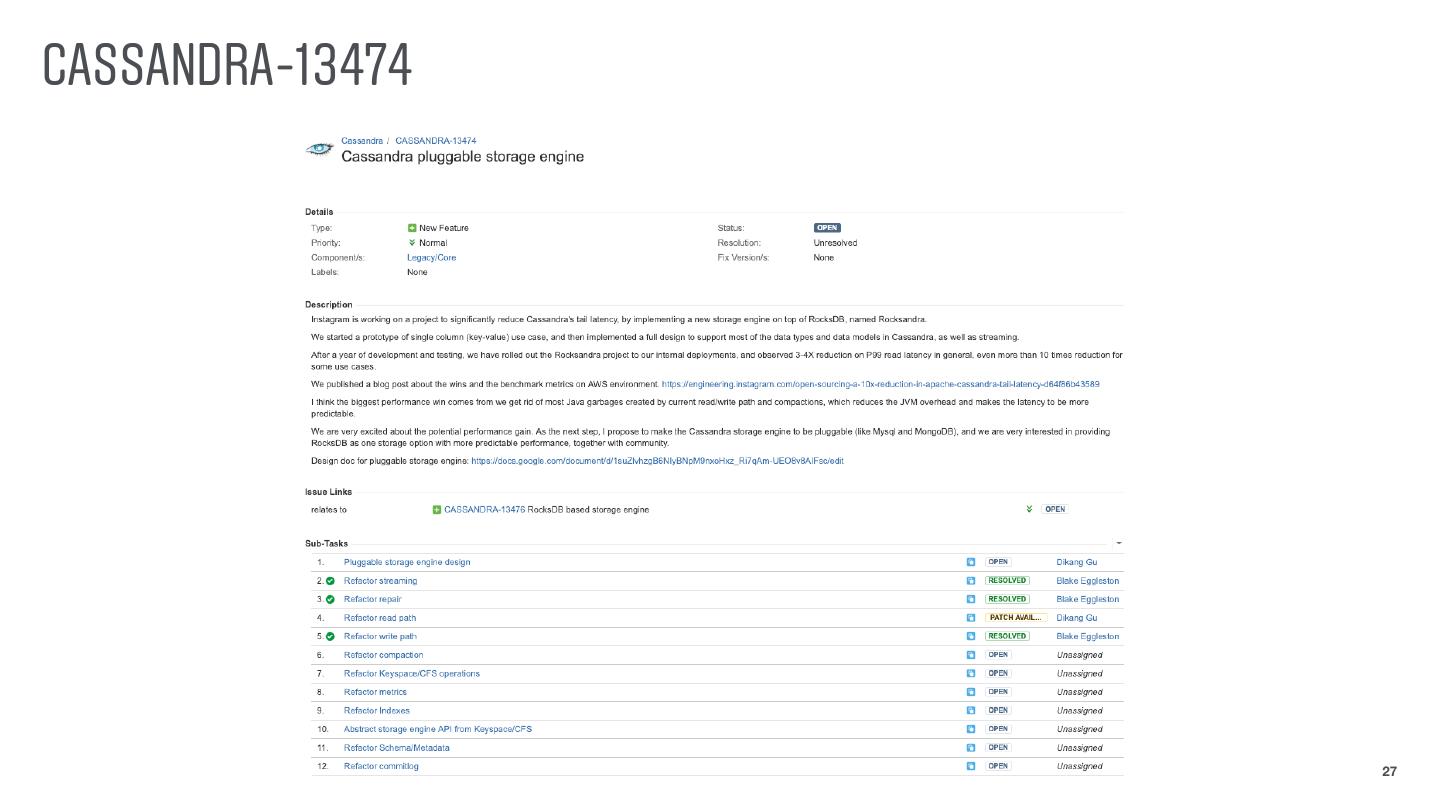Open the Cassandra project breadcrumb link
Viewport: 1440px width, 810px height.
[362, 141]
